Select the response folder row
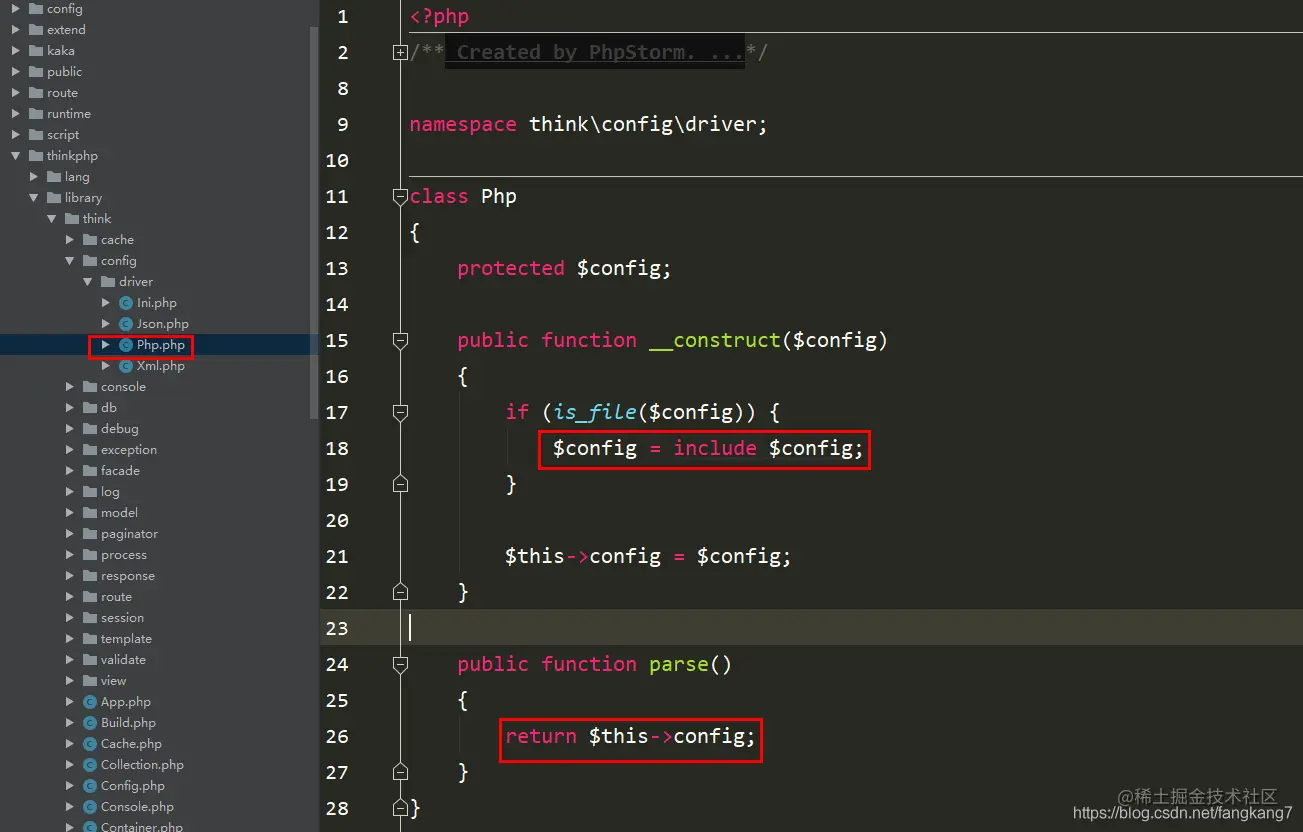This screenshot has width=1303, height=832. click(x=160, y=576)
